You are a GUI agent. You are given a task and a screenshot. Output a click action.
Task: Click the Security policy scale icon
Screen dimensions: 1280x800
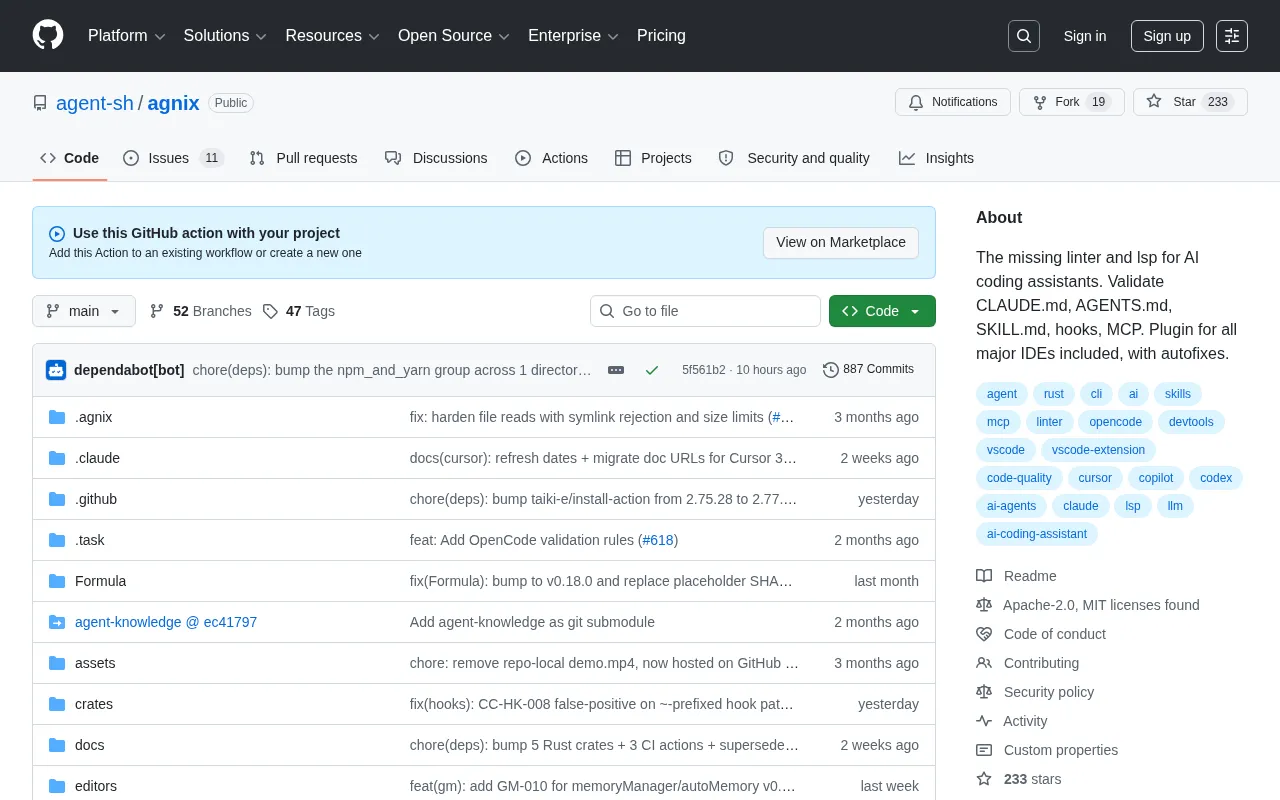click(984, 692)
